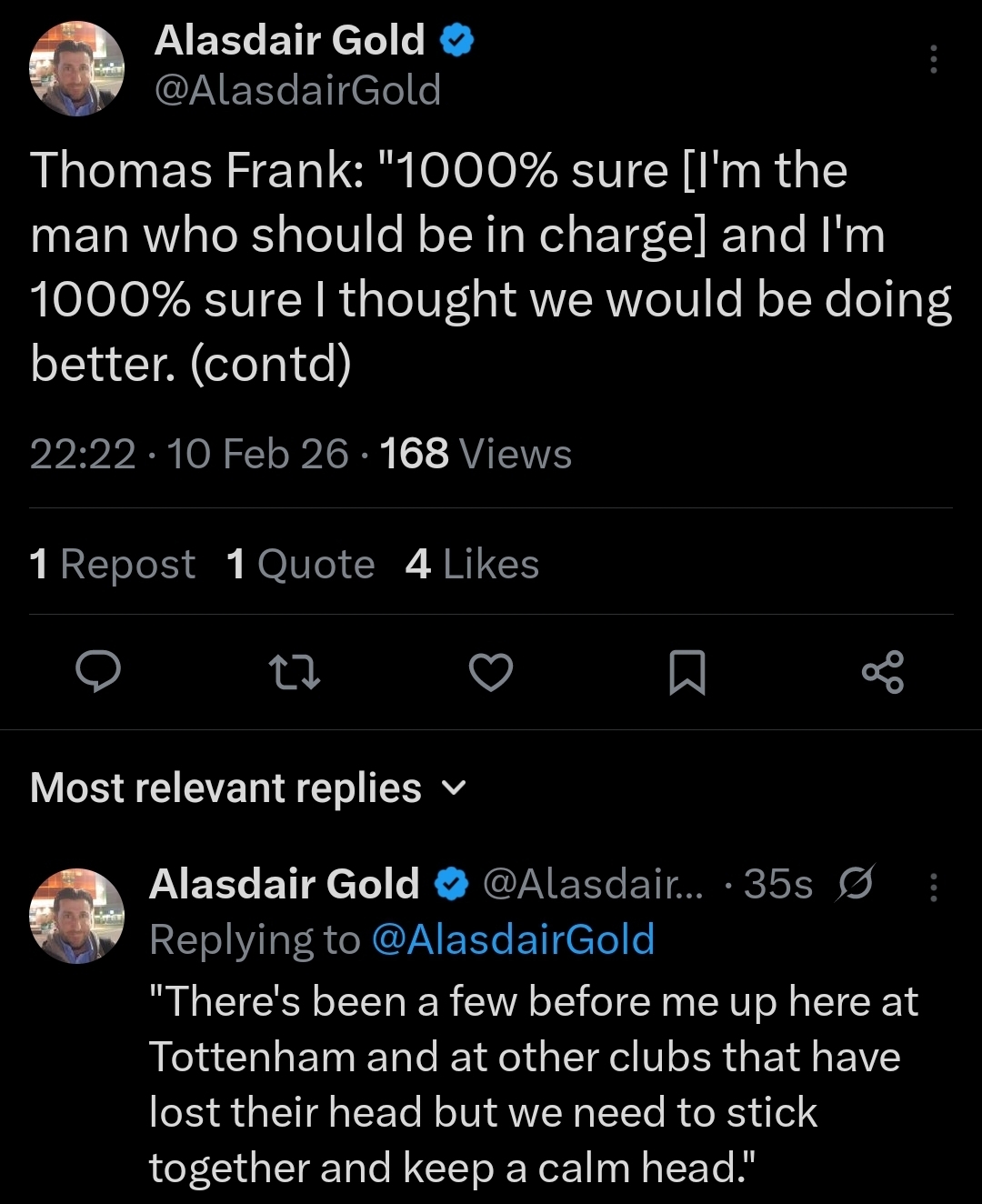Click the reply speech bubble icon
This screenshot has width=982, height=1204.
point(97,672)
